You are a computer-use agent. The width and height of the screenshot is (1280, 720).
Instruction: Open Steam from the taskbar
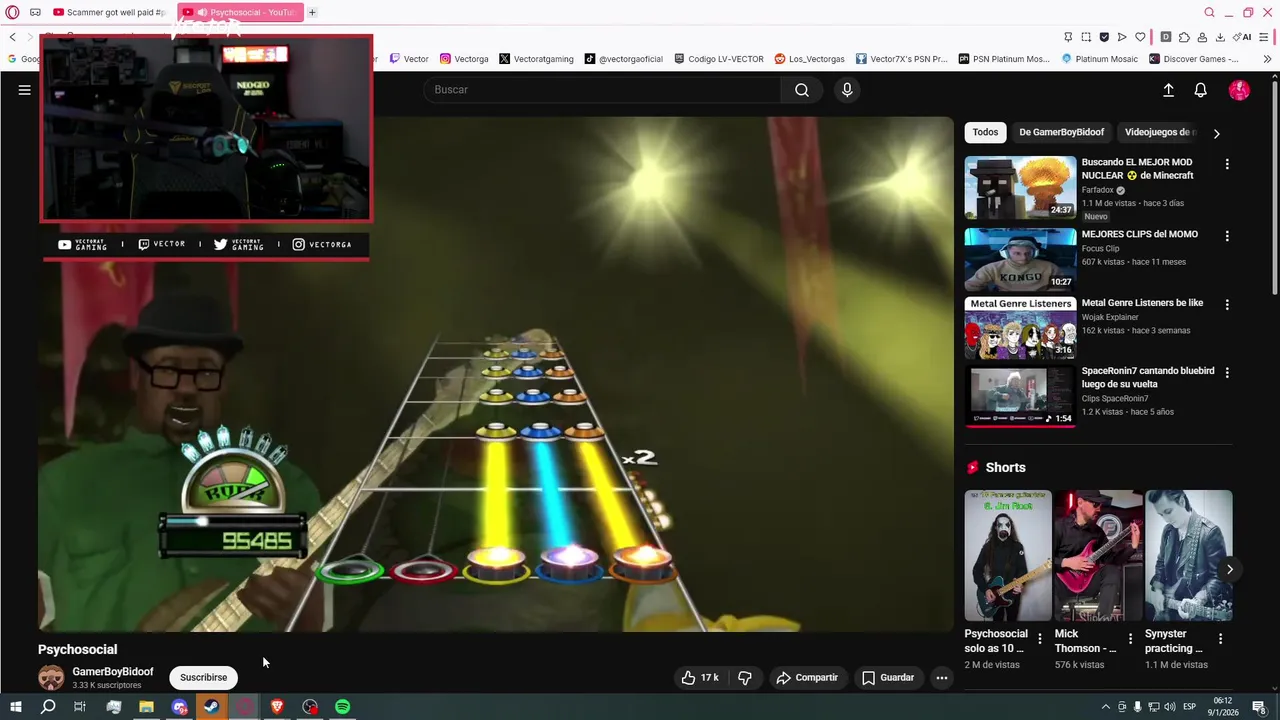(212, 707)
